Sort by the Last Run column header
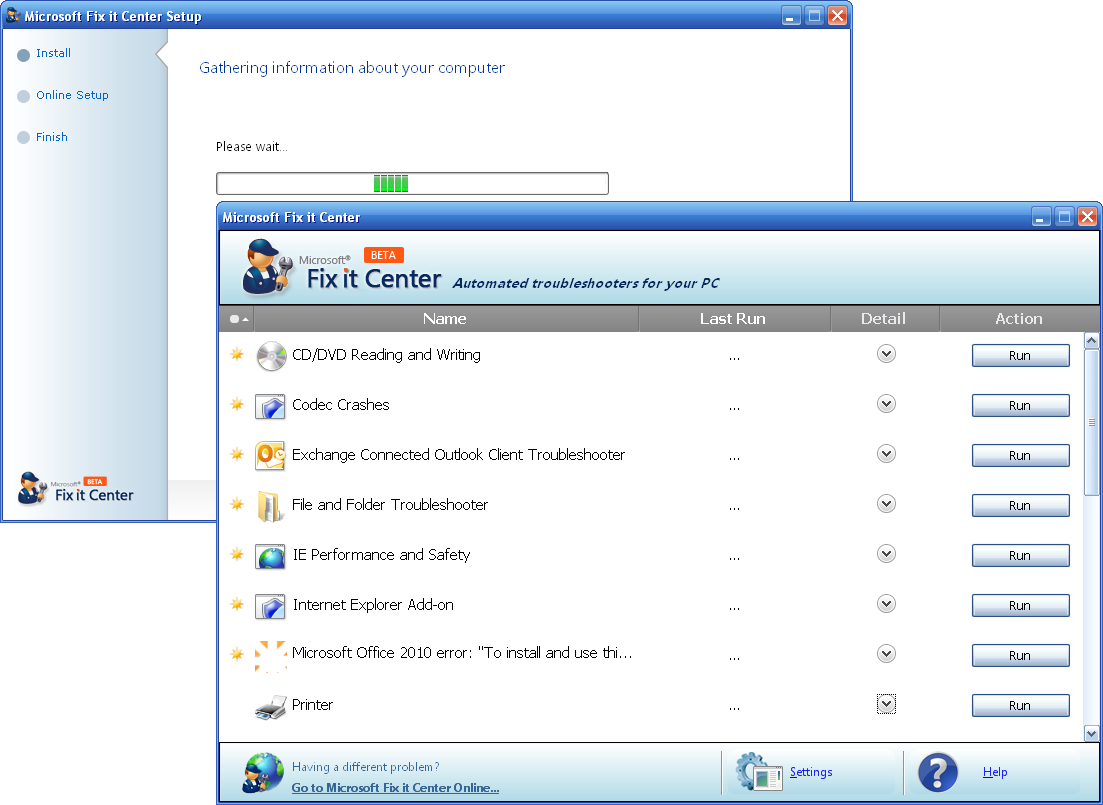 coord(734,319)
